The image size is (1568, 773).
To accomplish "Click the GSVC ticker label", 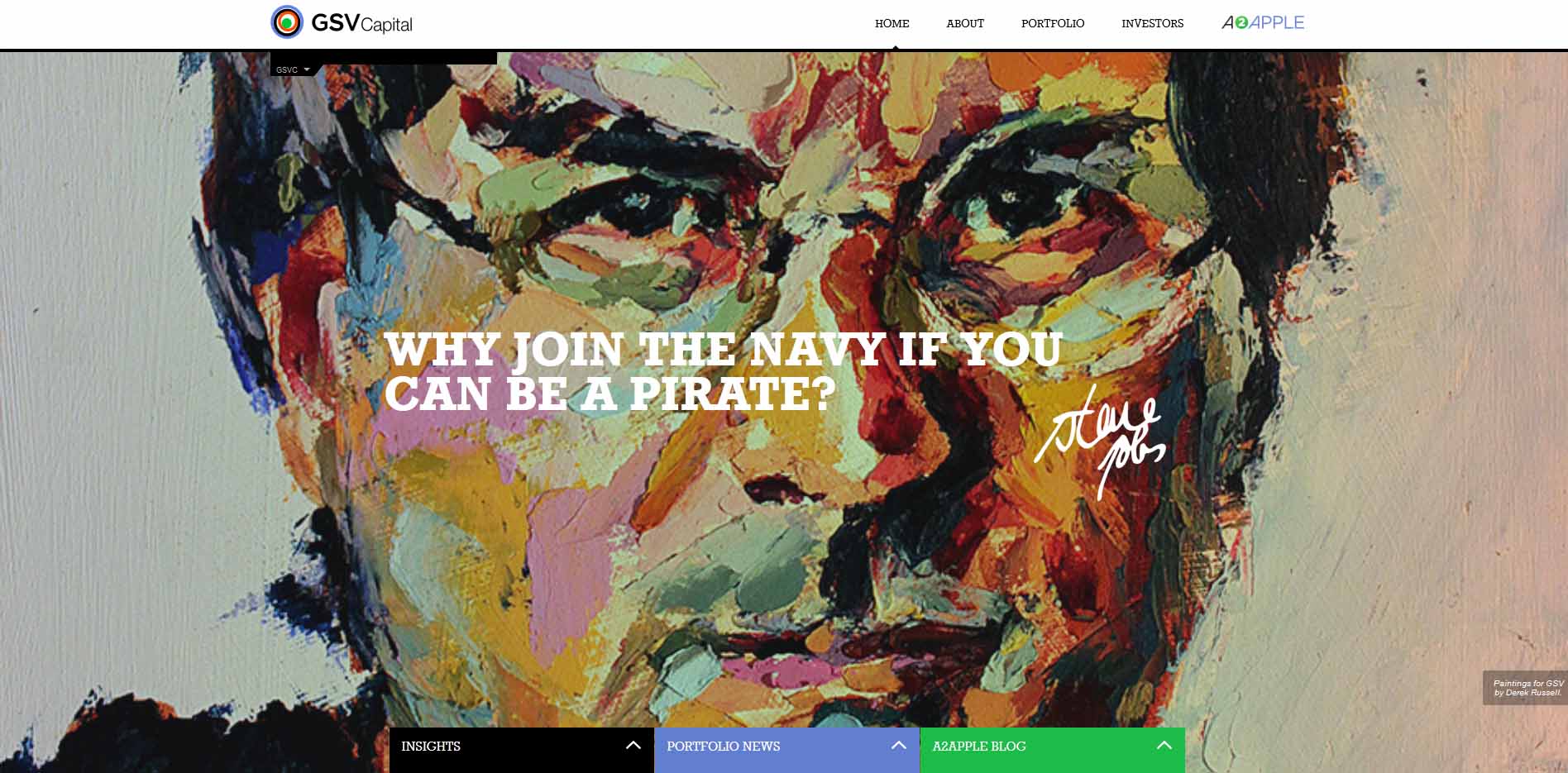I will point(287,69).
